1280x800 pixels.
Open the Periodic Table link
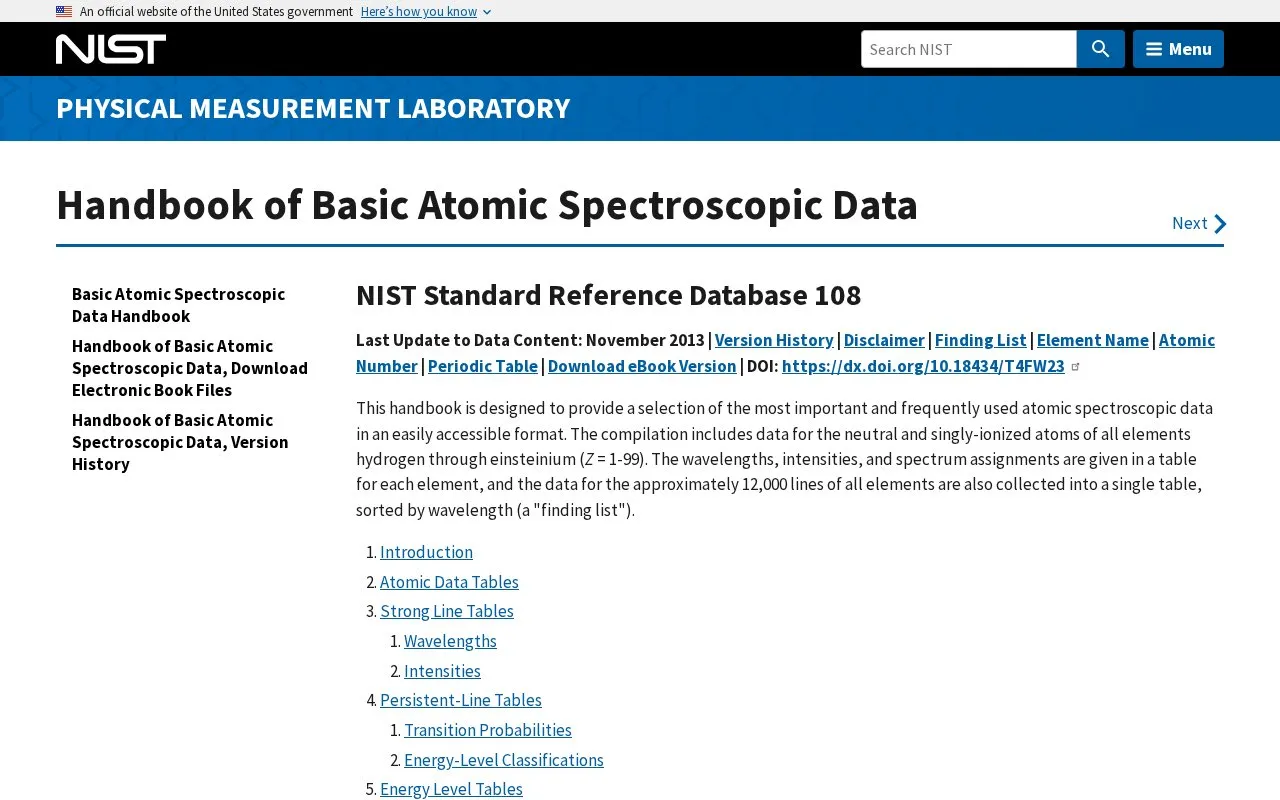[483, 366]
